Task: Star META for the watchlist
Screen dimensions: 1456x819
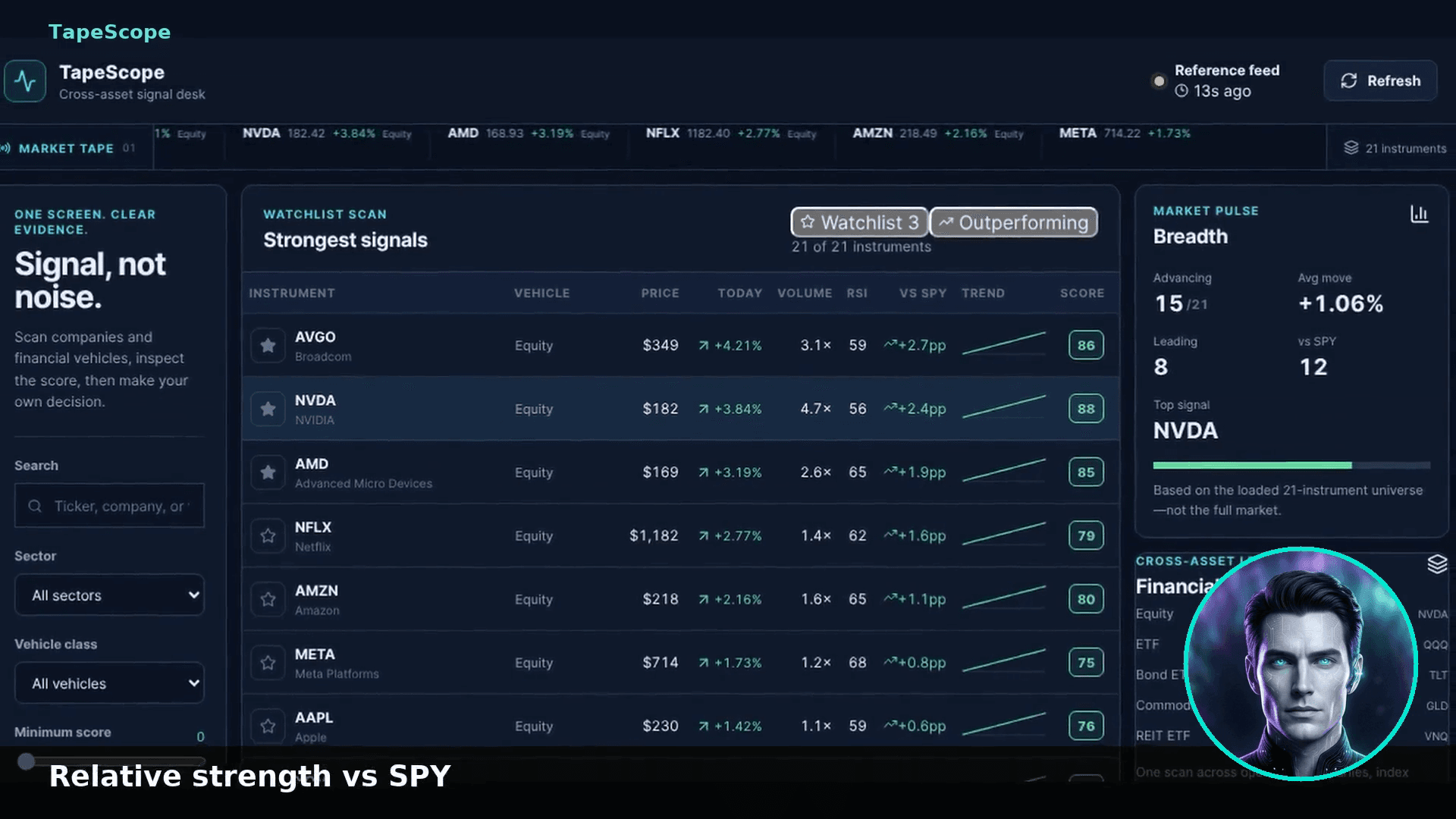Action: tap(268, 663)
